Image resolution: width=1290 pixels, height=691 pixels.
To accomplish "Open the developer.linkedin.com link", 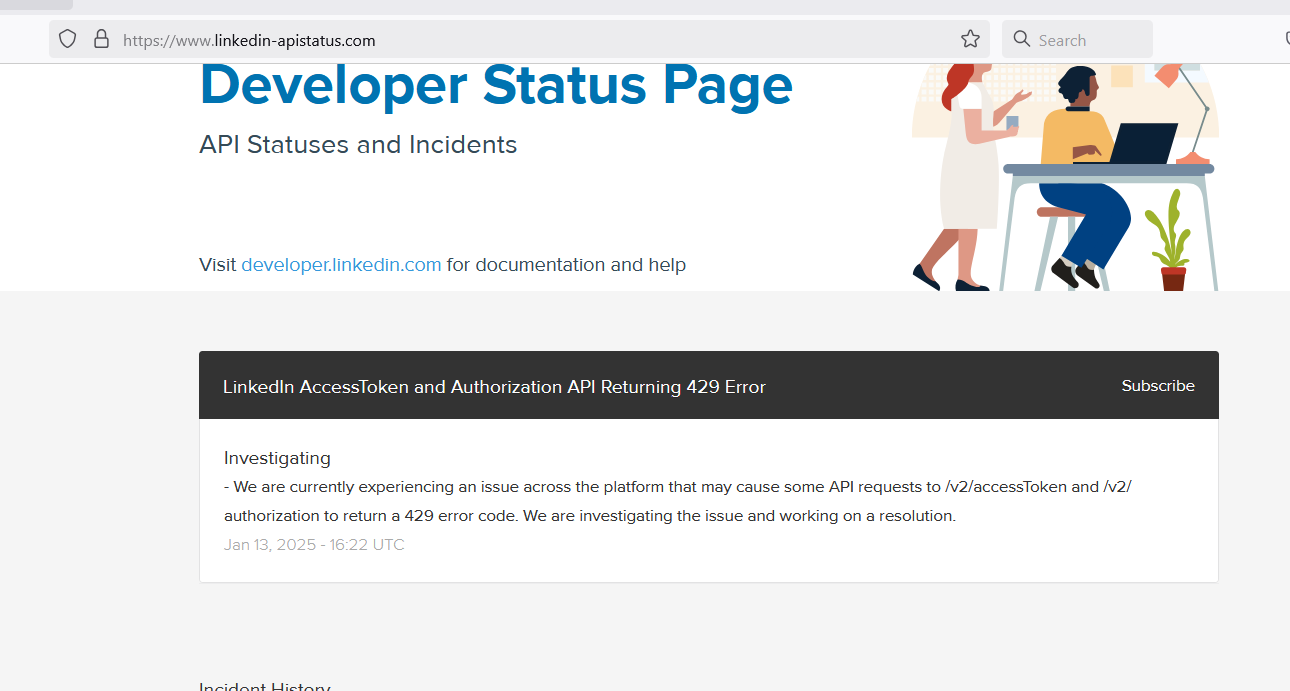I will [341, 265].
